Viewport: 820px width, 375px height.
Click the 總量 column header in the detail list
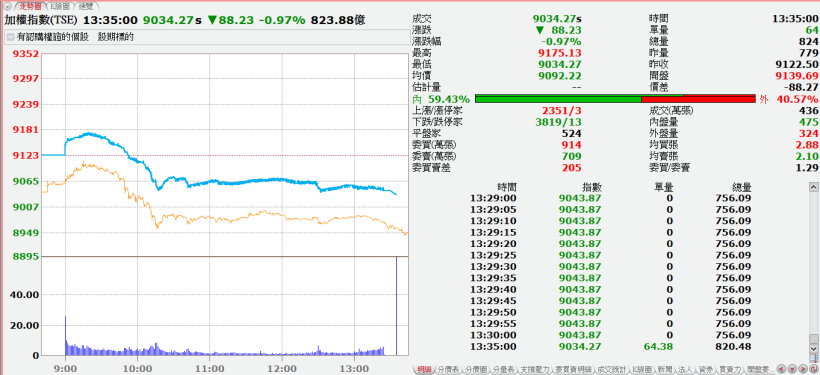(x=742, y=187)
